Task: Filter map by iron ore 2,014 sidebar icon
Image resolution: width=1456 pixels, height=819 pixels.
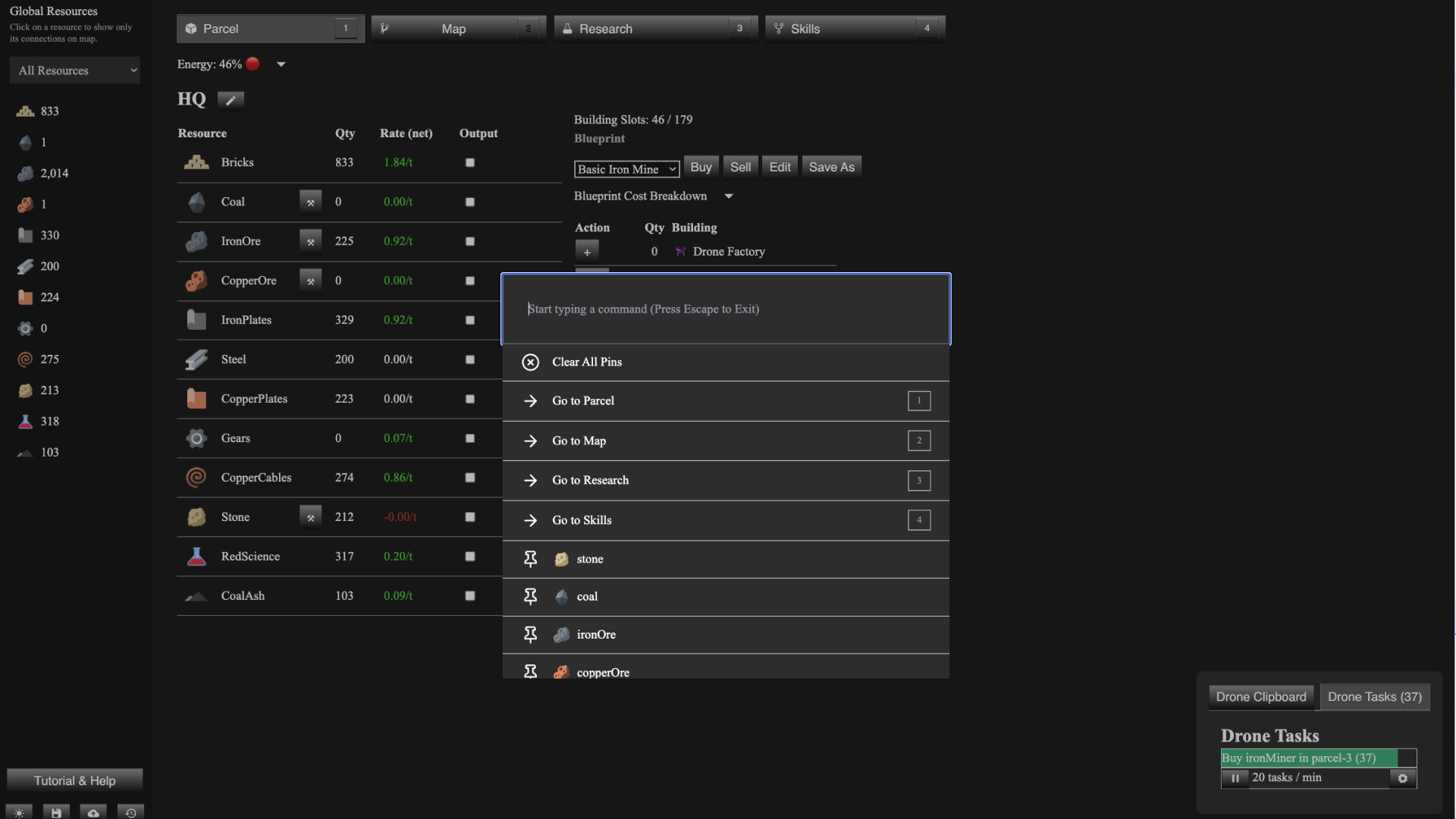Action: [25, 174]
